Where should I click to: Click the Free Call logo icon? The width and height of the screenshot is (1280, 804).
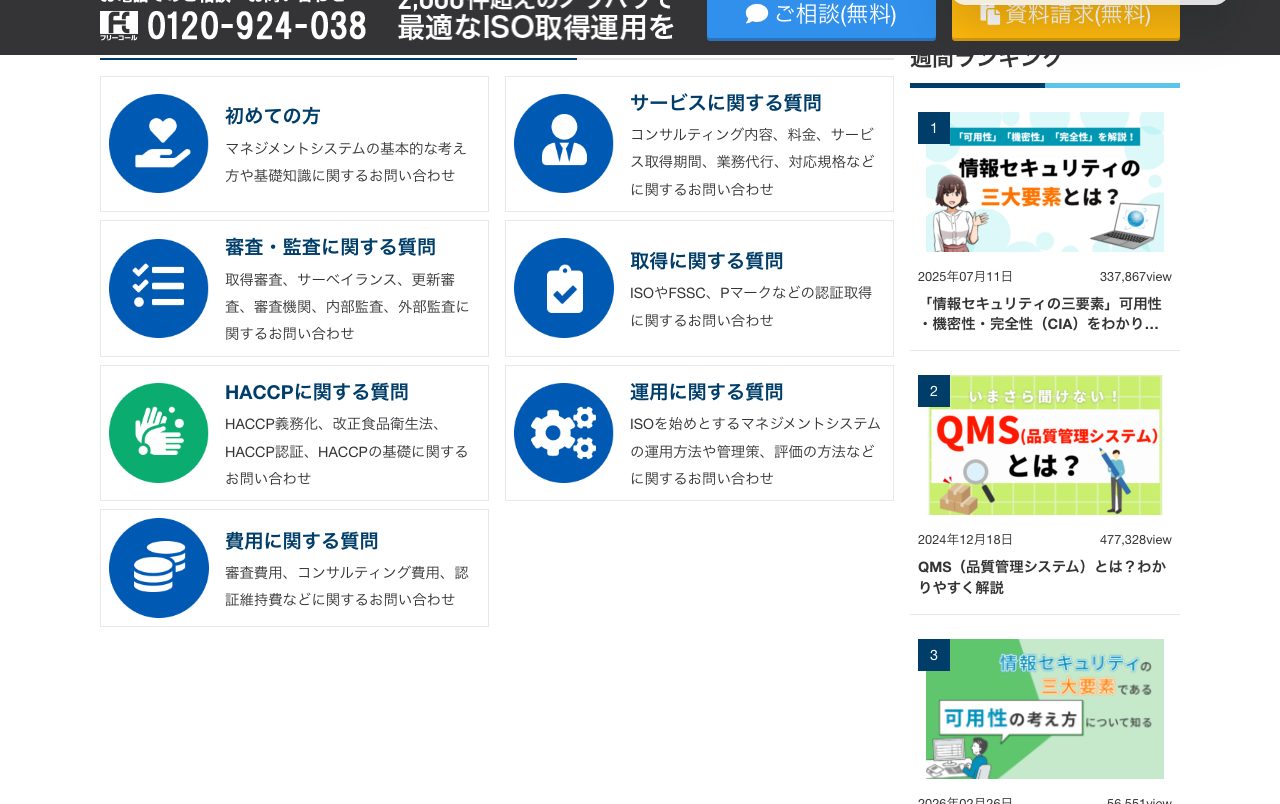coord(119,25)
